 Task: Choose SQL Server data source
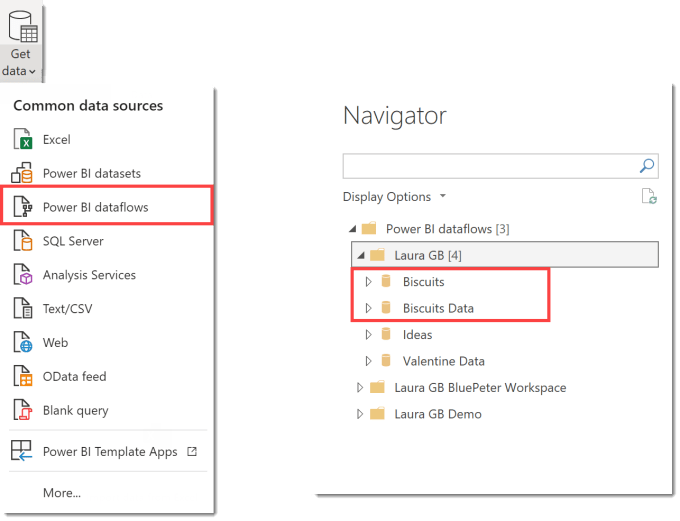[73, 241]
